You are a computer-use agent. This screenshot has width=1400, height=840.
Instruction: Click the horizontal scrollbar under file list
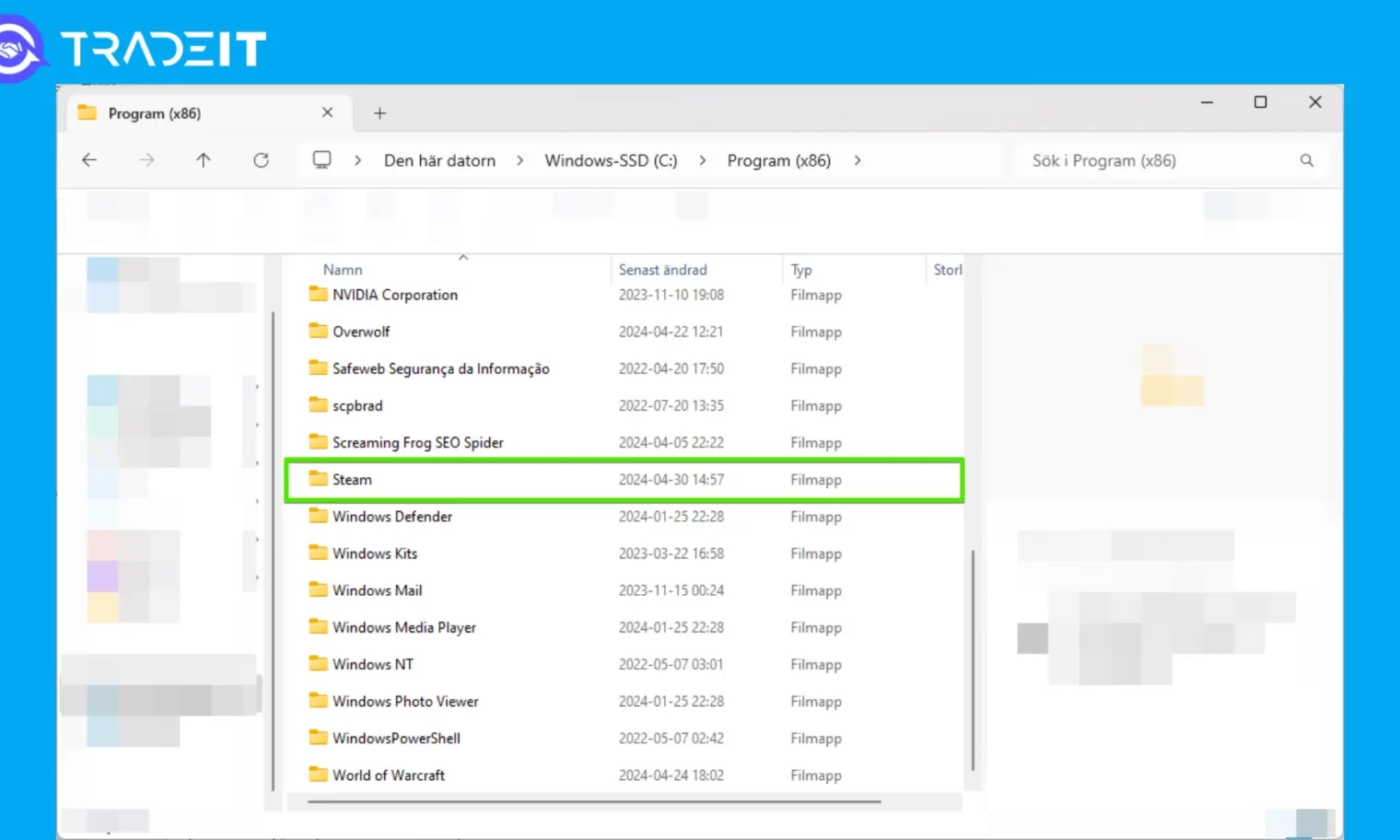point(594,801)
